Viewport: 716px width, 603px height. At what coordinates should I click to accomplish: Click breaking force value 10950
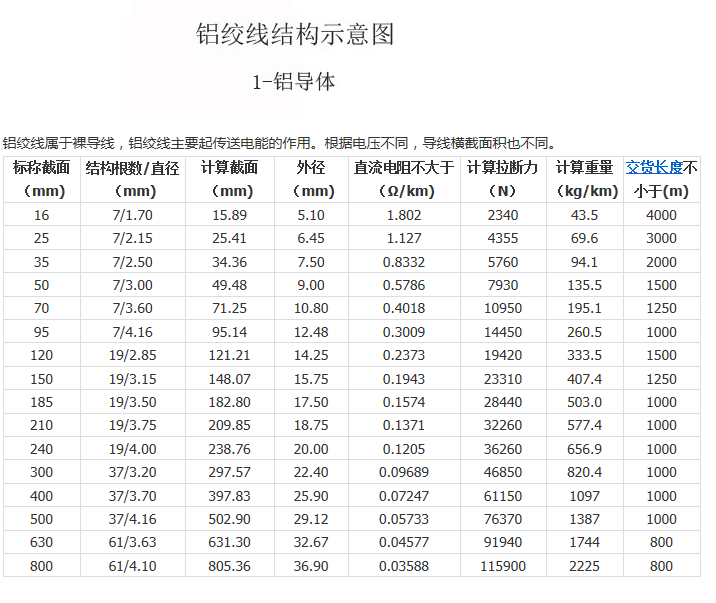tap(503, 308)
